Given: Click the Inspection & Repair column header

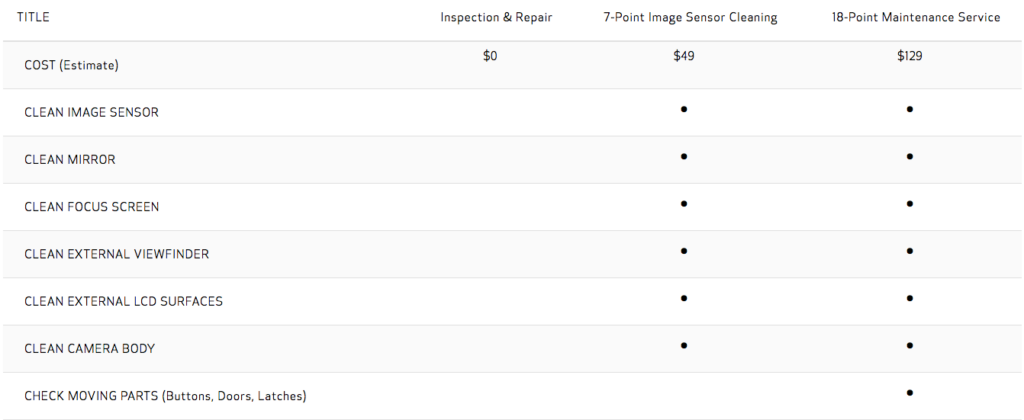Looking at the screenshot, I should click(496, 18).
